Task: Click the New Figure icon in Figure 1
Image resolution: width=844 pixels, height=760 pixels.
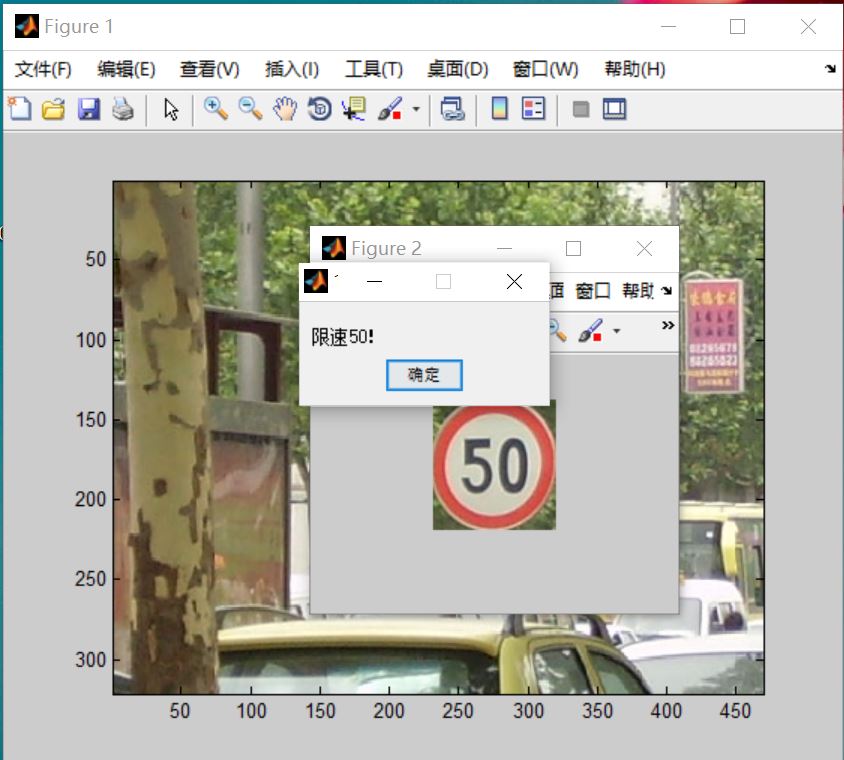Action: [20, 109]
